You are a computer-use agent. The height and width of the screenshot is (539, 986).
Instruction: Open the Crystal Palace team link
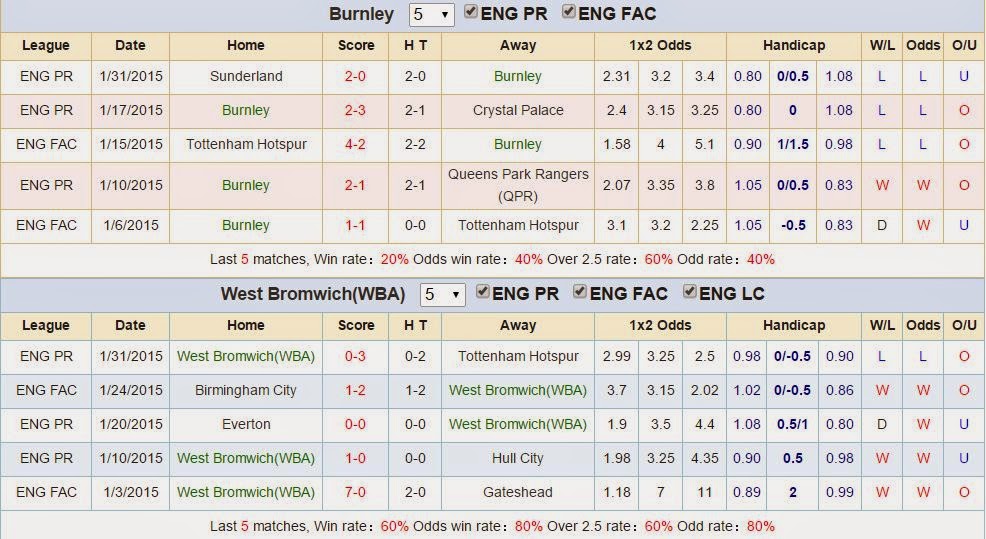point(518,110)
